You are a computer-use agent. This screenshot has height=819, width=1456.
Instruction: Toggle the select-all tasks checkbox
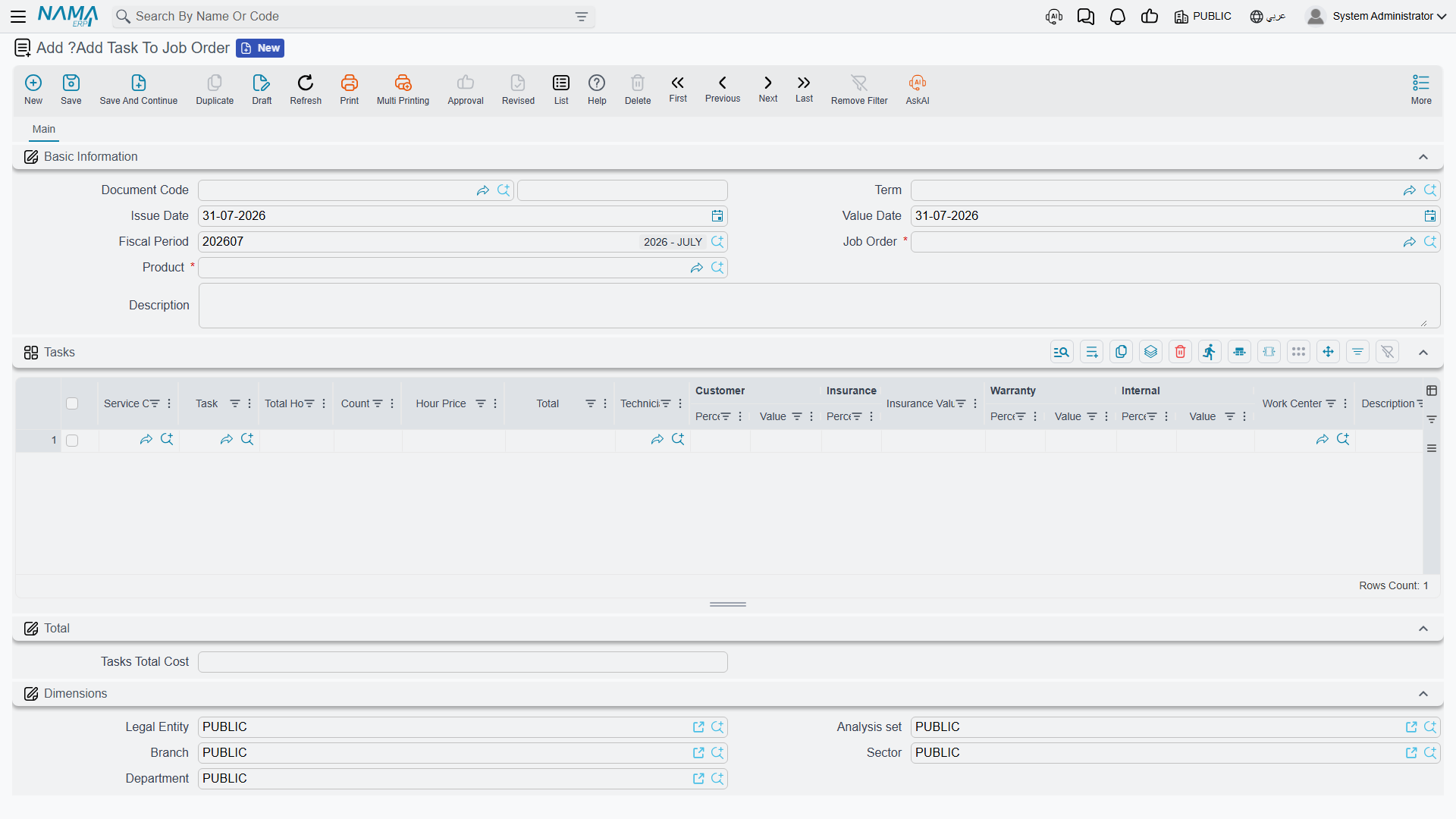point(72,403)
